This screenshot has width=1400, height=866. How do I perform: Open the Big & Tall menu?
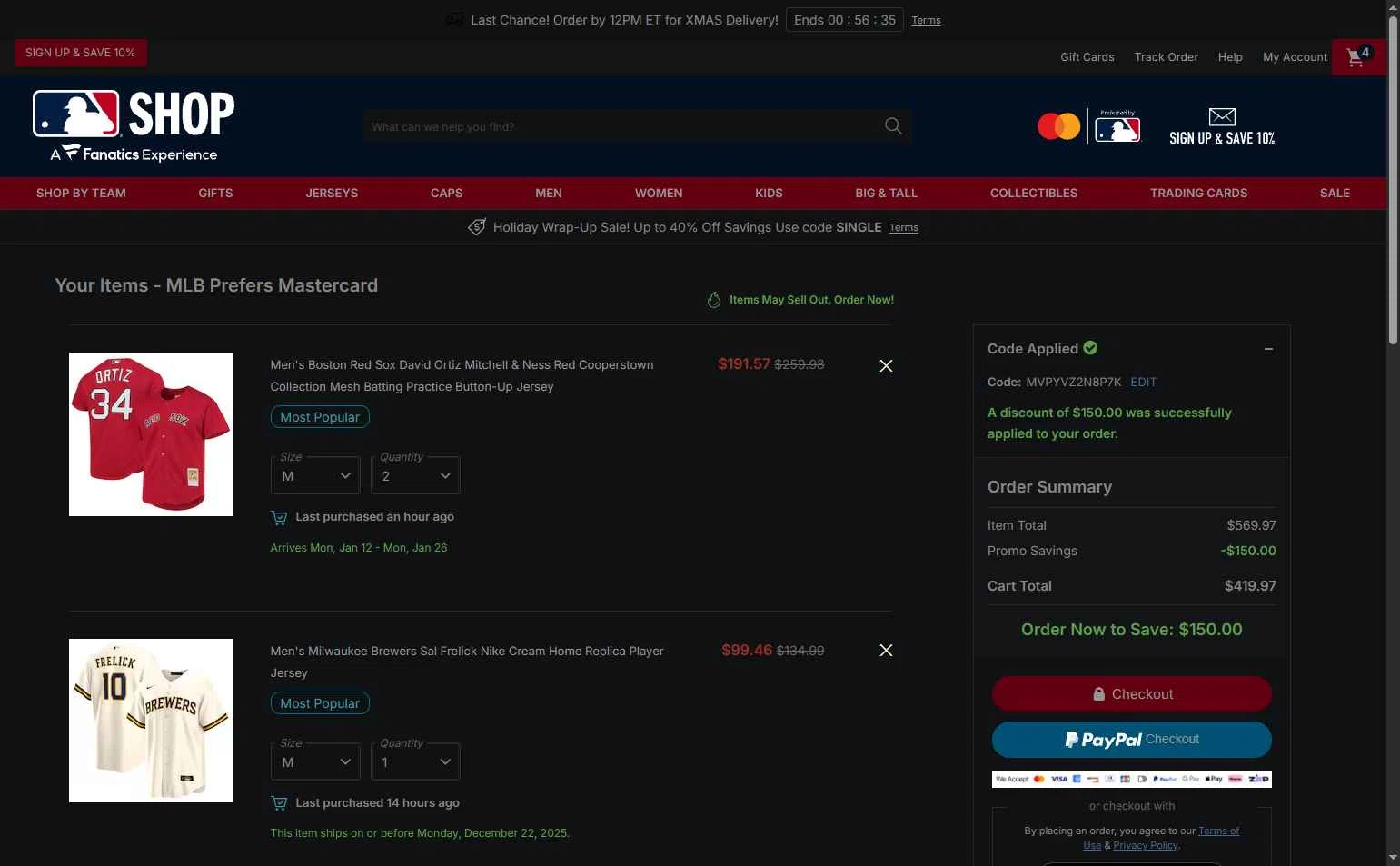click(x=886, y=194)
